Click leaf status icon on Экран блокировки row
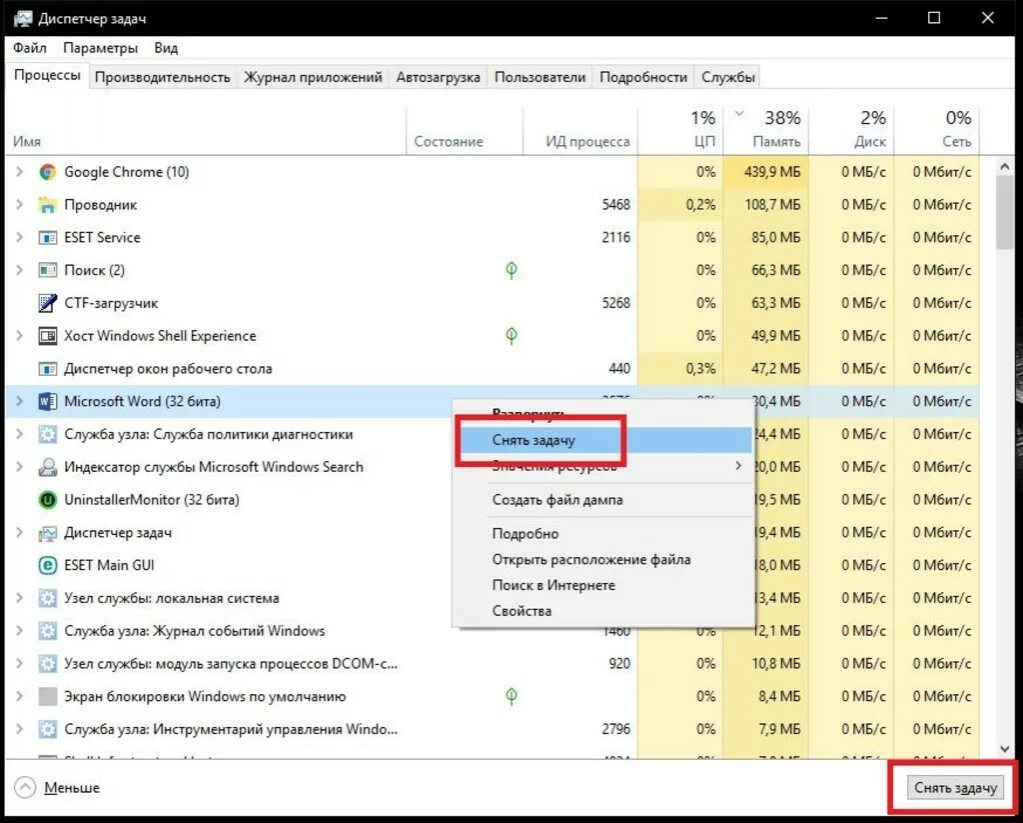 click(x=512, y=696)
